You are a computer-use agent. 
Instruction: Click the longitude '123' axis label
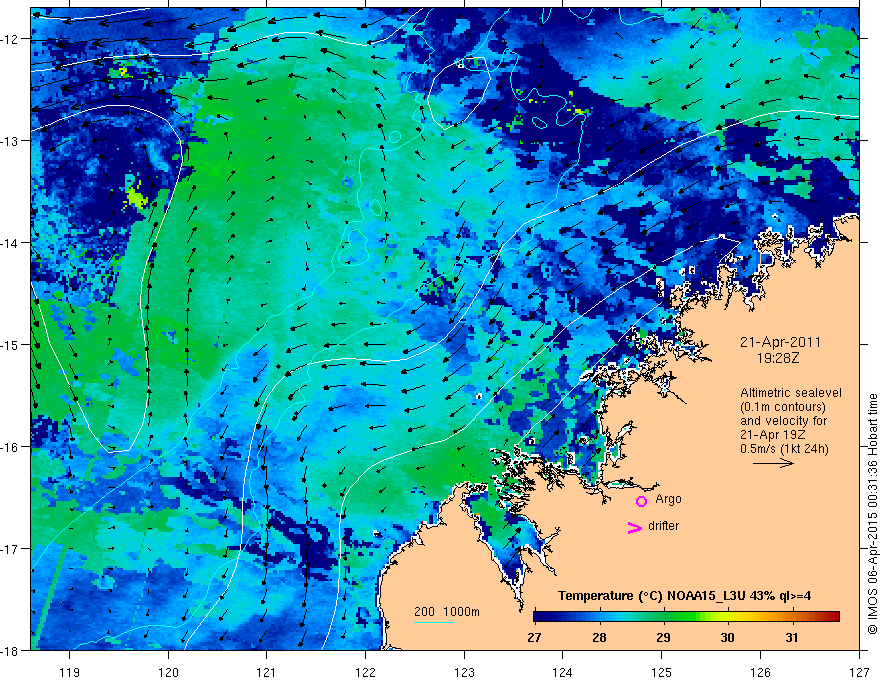point(464,672)
